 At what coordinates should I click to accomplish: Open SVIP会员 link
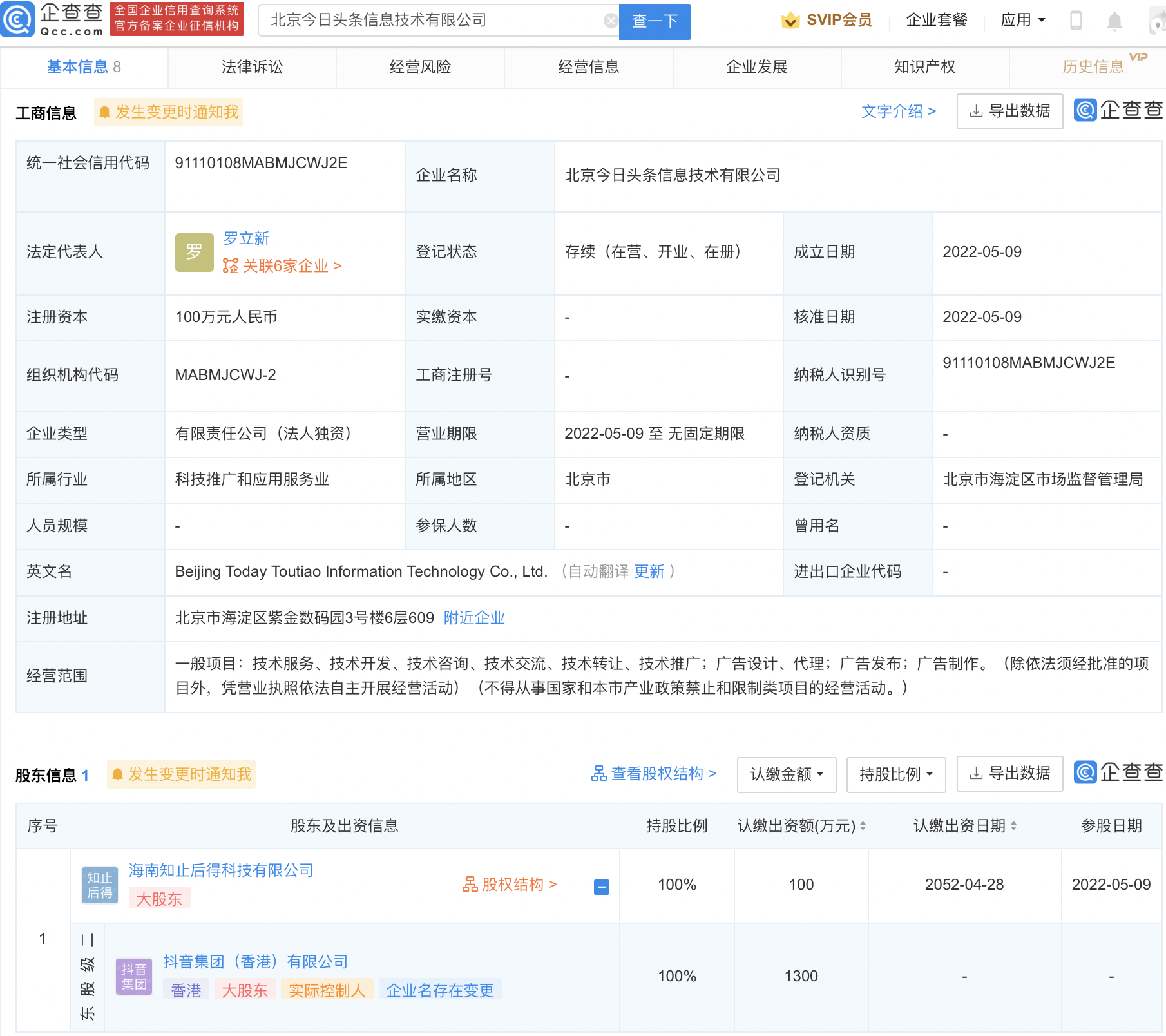tap(839, 20)
